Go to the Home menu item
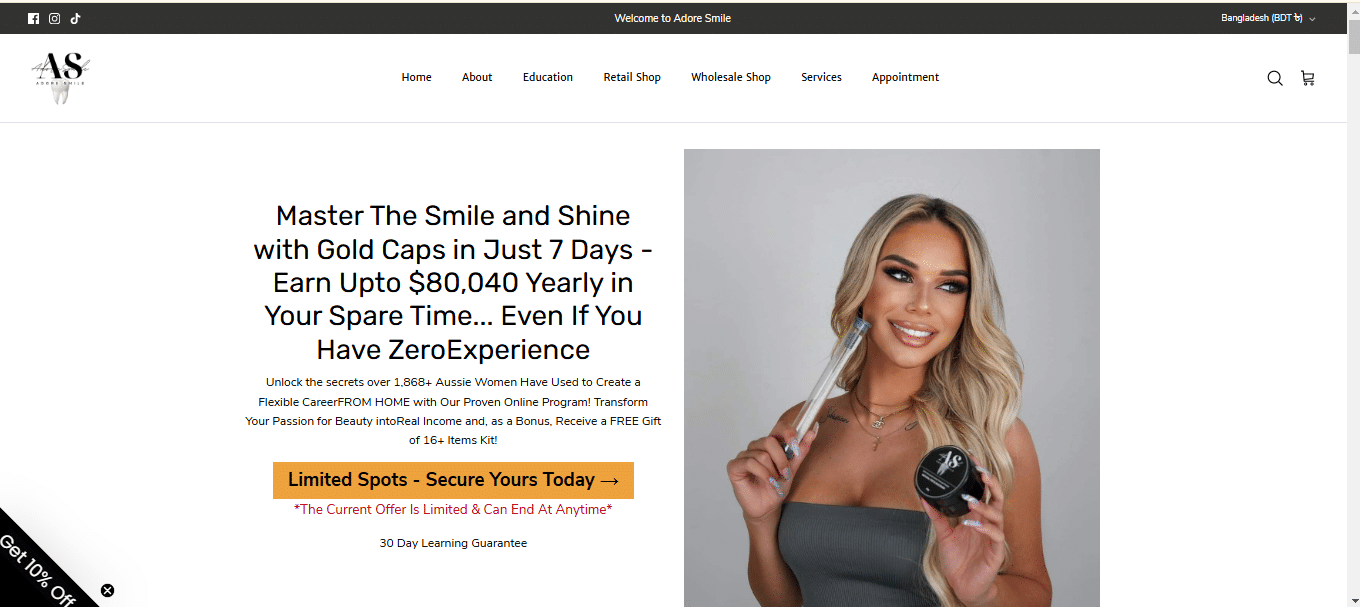The height and width of the screenshot is (607, 1360). (416, 77)
